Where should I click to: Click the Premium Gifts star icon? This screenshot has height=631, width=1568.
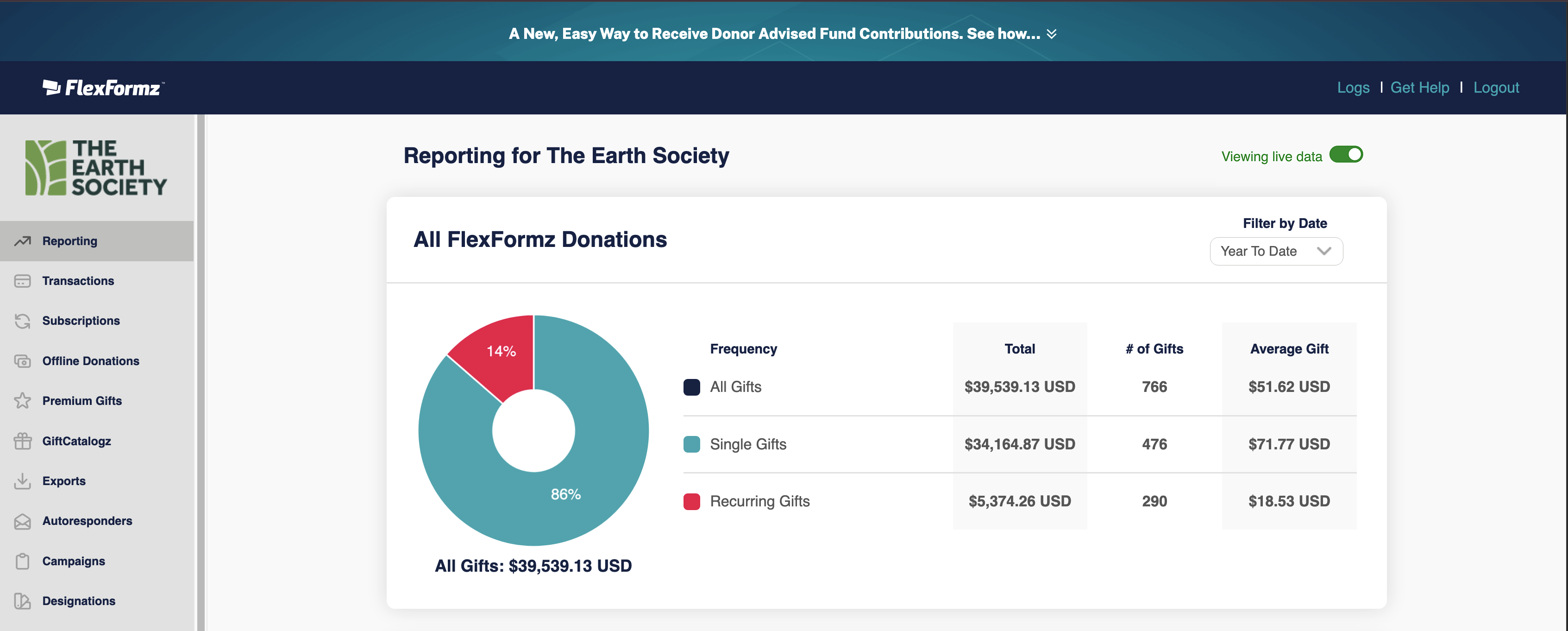[x=23, y=401]
